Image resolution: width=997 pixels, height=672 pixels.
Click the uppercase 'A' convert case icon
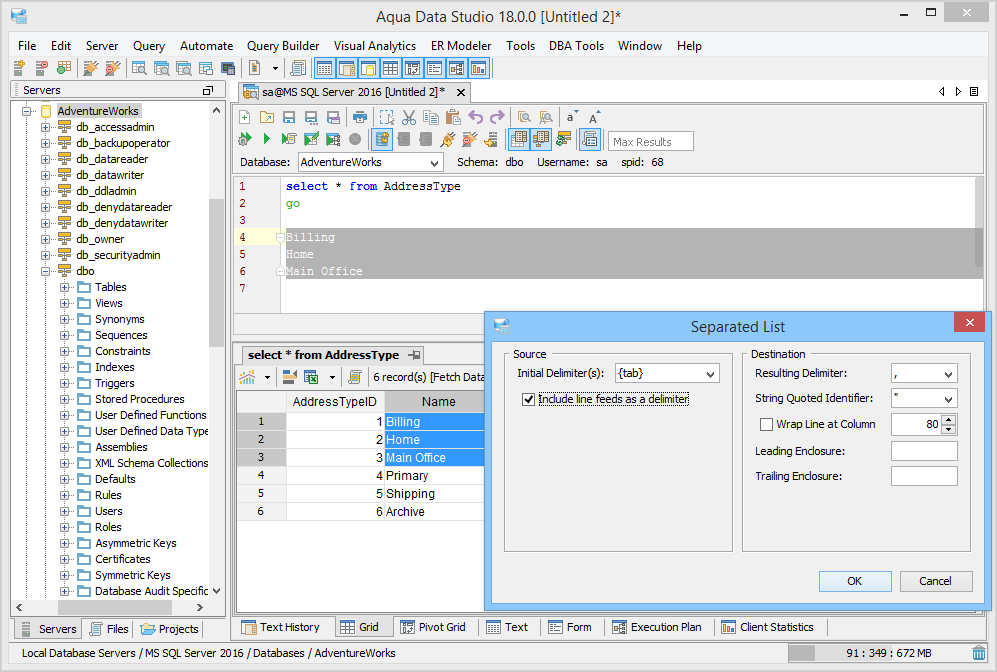click(593, 117)
